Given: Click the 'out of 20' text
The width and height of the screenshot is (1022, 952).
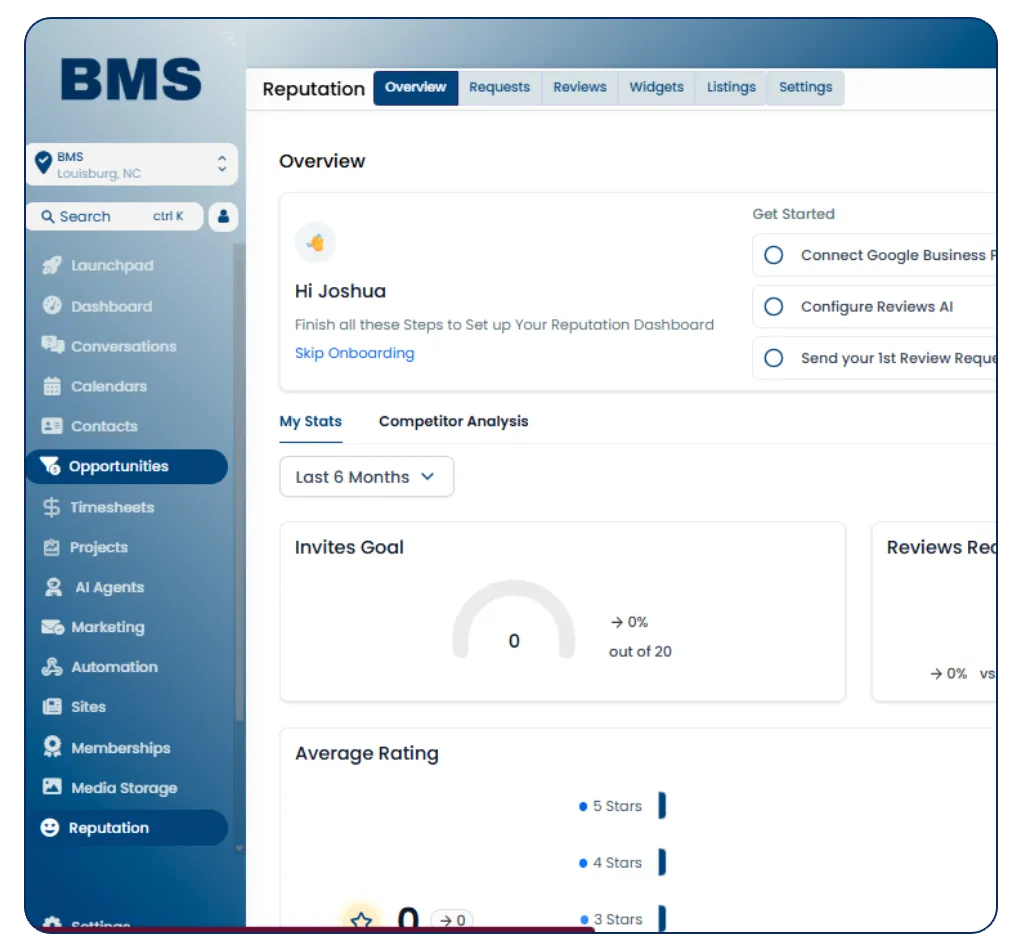Looking at the screenshot, I should [x=640, y=652].
